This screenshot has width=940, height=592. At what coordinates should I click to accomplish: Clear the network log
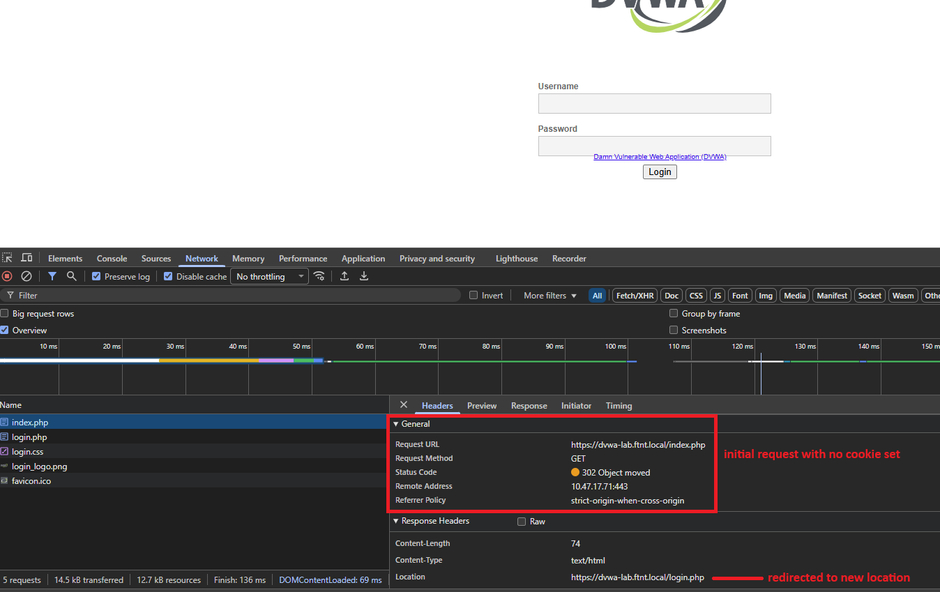(27, 277)
